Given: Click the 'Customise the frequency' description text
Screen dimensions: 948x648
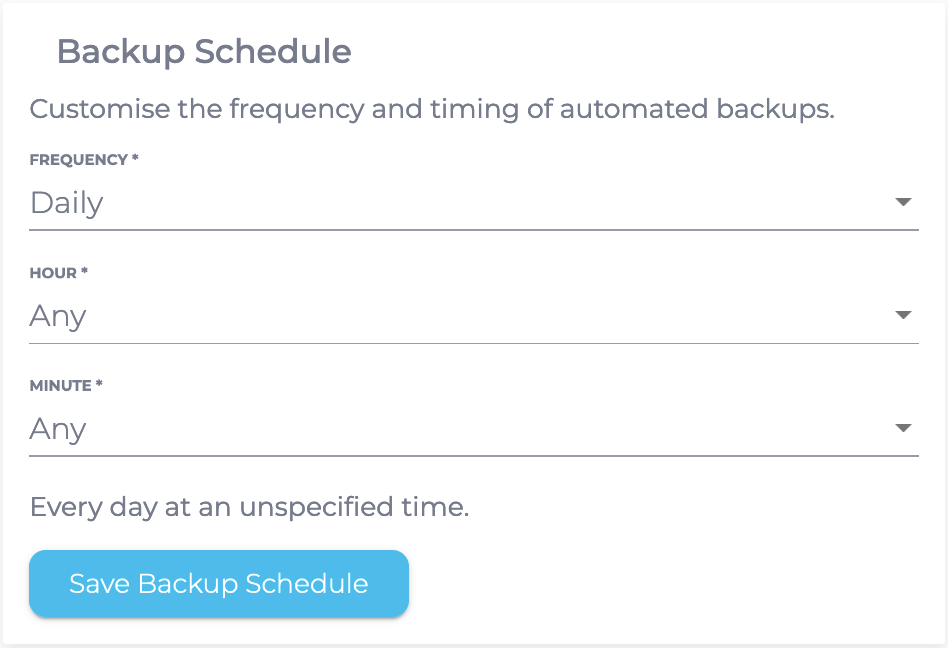Looking at the screenshot, I should tap(431, 109).
